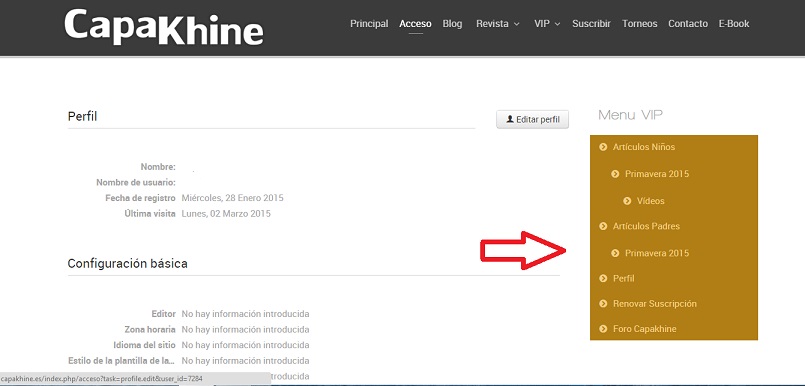Open the Contacto menu item
The height and width of the screenshot is (386, 805).
688,24
